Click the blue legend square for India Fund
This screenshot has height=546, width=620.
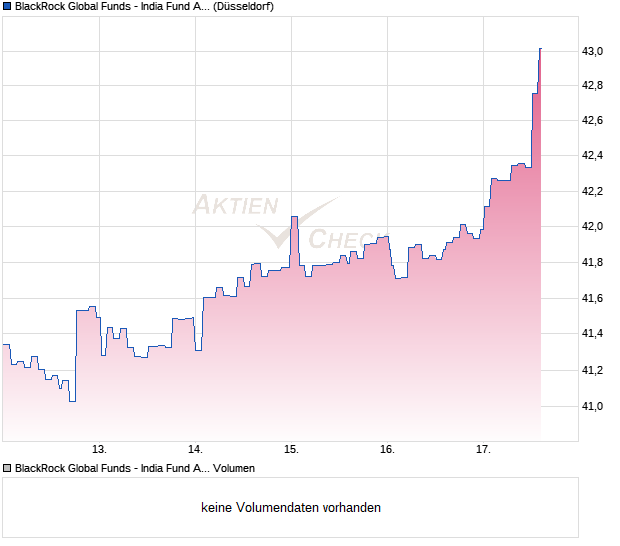coord(7,6)
